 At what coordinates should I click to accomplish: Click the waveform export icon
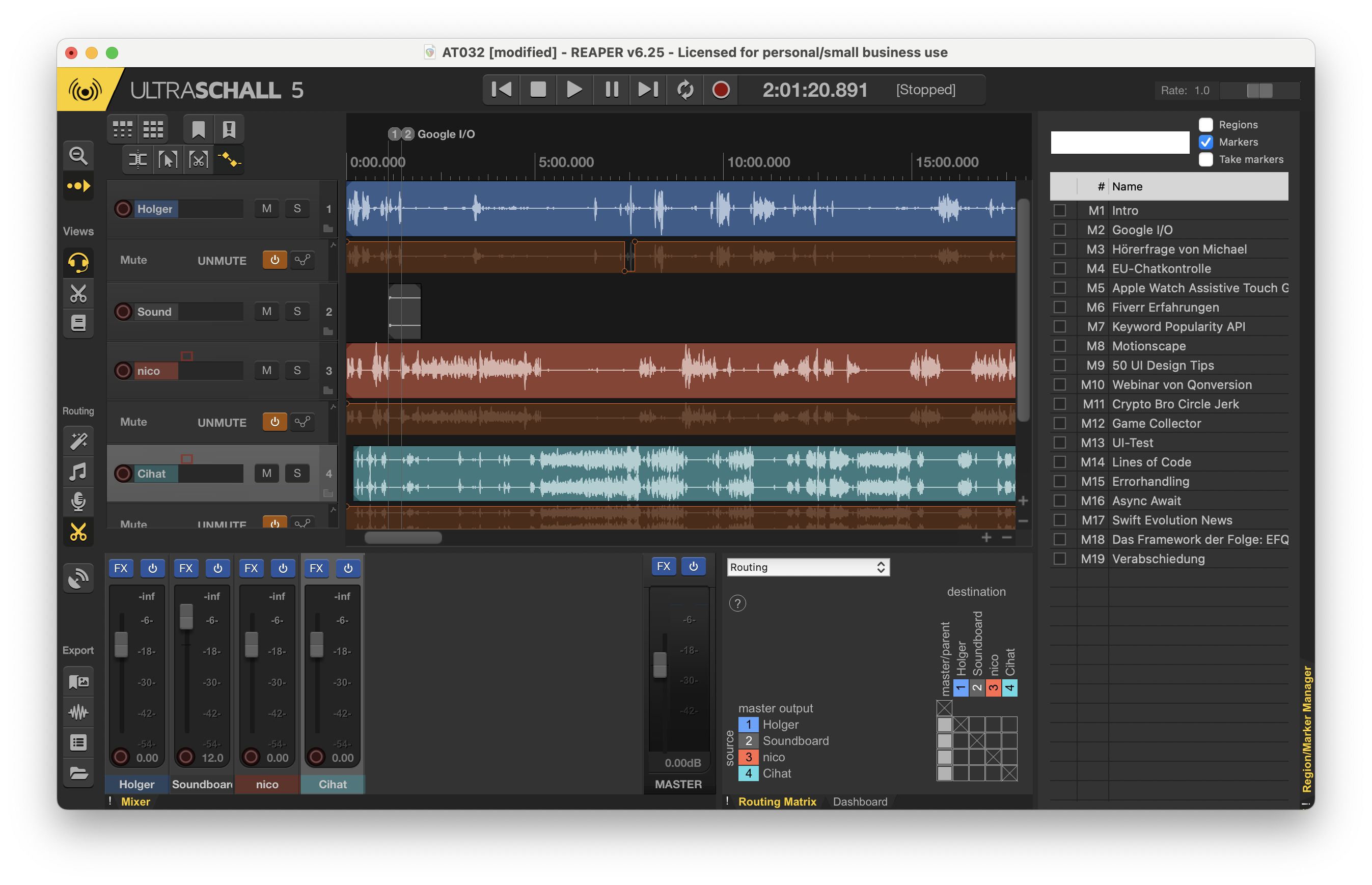point(78,712)
